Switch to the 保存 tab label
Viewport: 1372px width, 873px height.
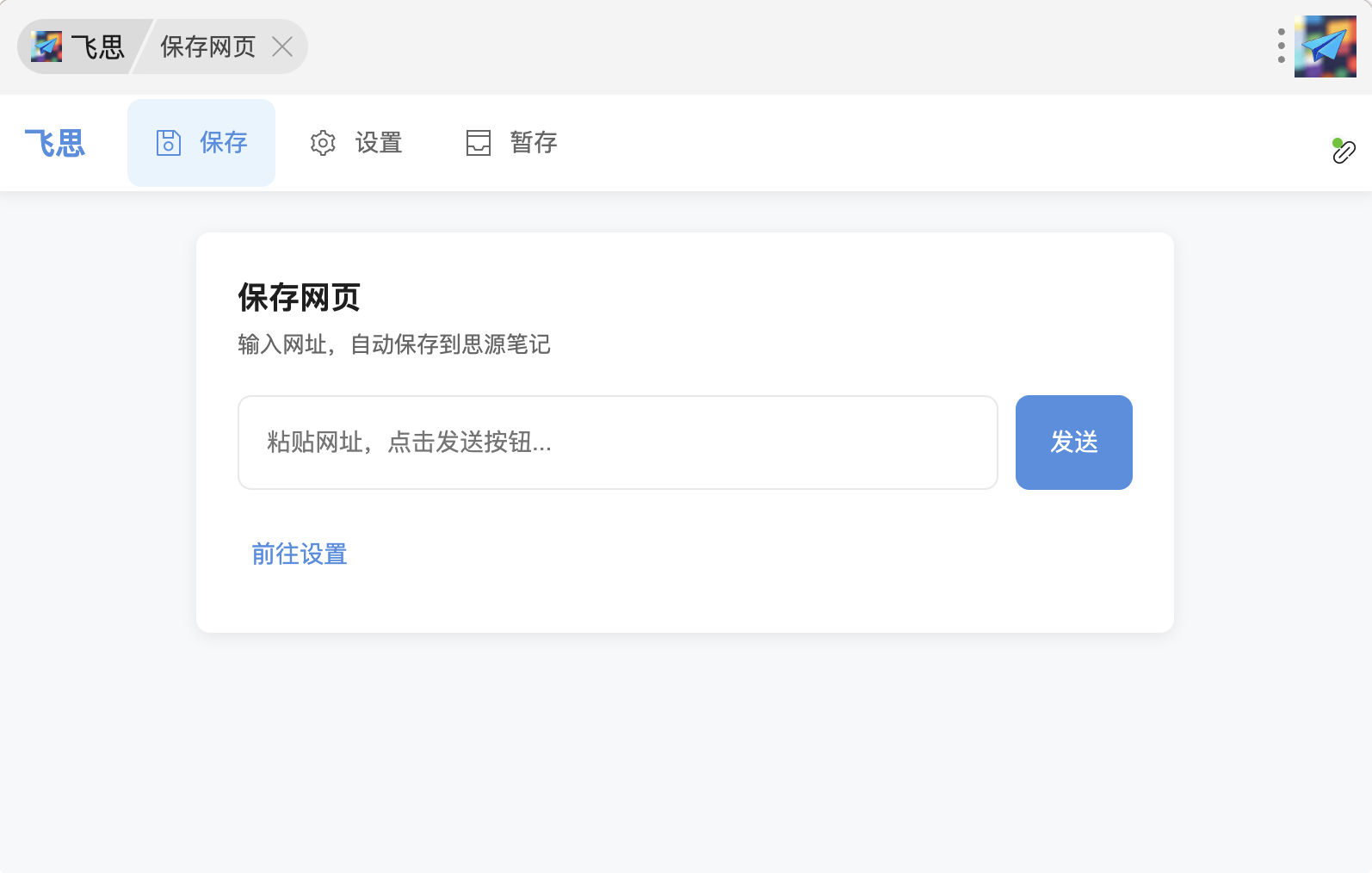224,143
